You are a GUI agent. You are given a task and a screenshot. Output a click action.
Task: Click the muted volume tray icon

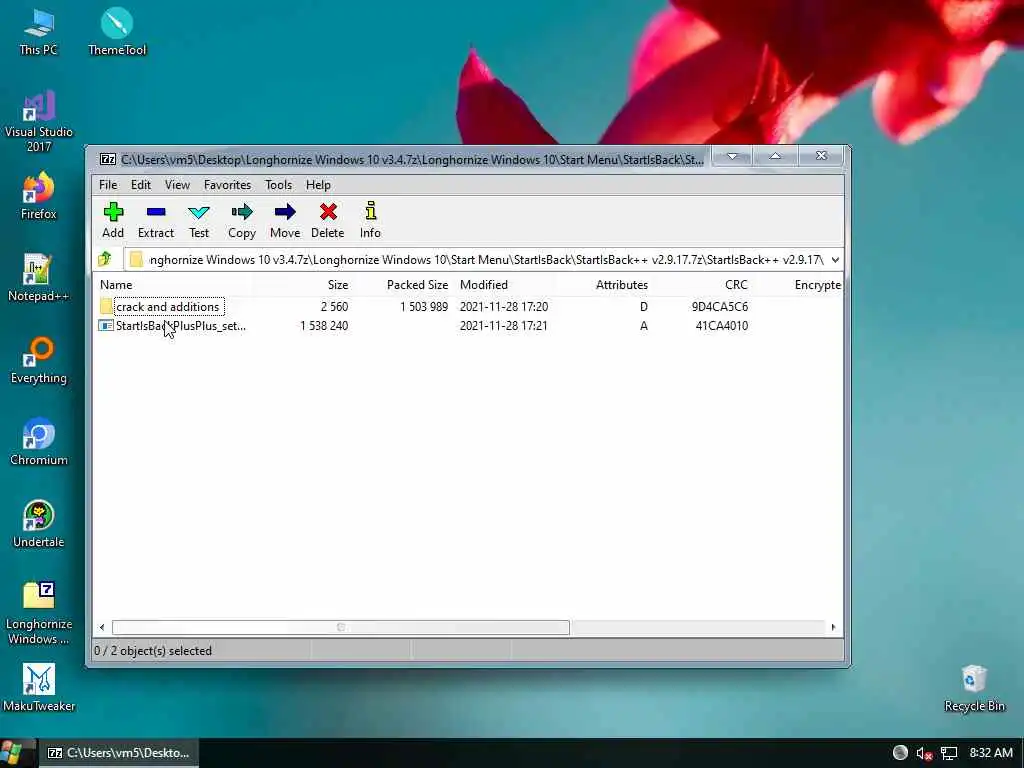coord(924,753)
